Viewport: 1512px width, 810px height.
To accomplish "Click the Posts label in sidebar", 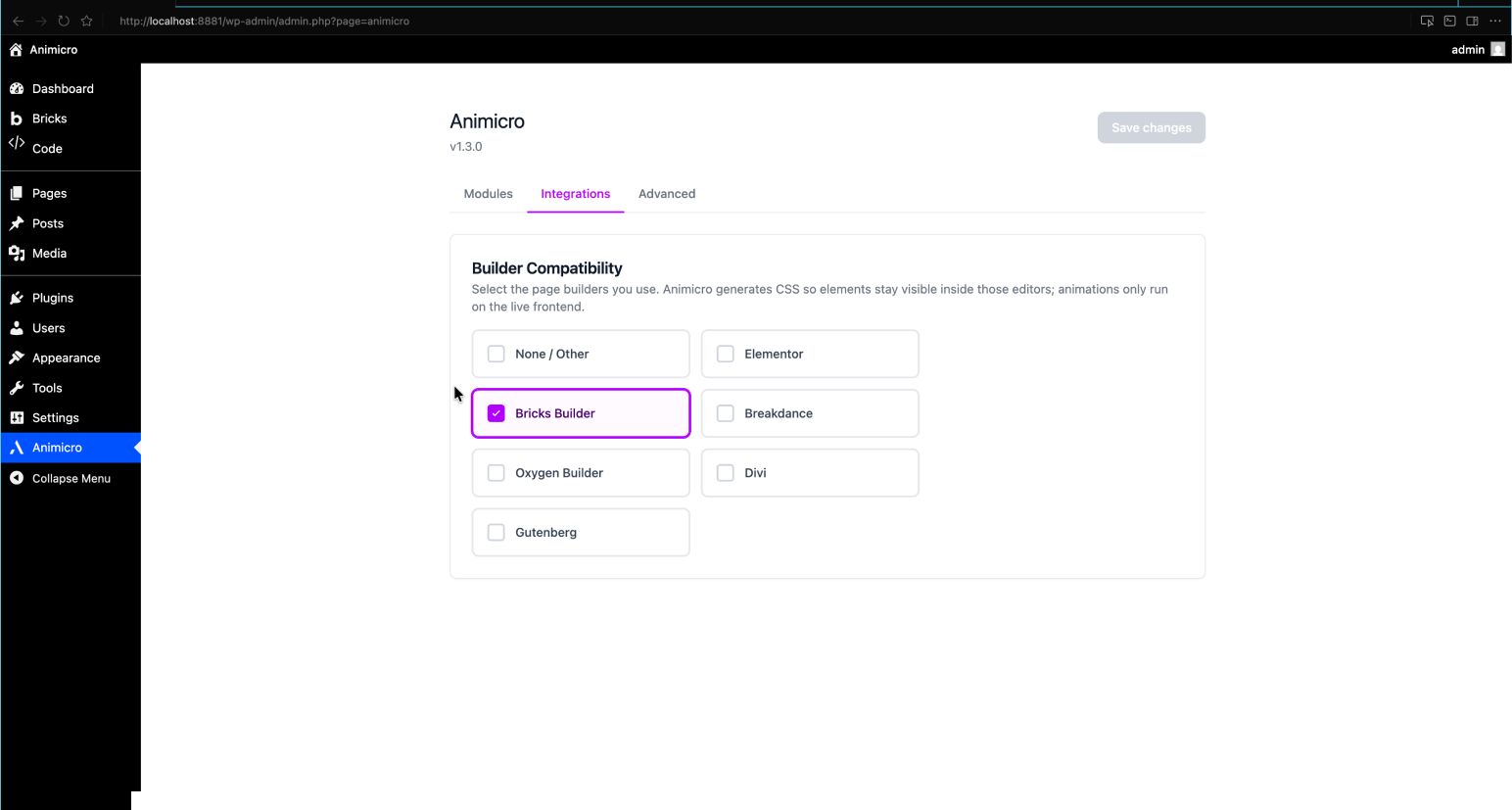I will (x=48, y=223).
